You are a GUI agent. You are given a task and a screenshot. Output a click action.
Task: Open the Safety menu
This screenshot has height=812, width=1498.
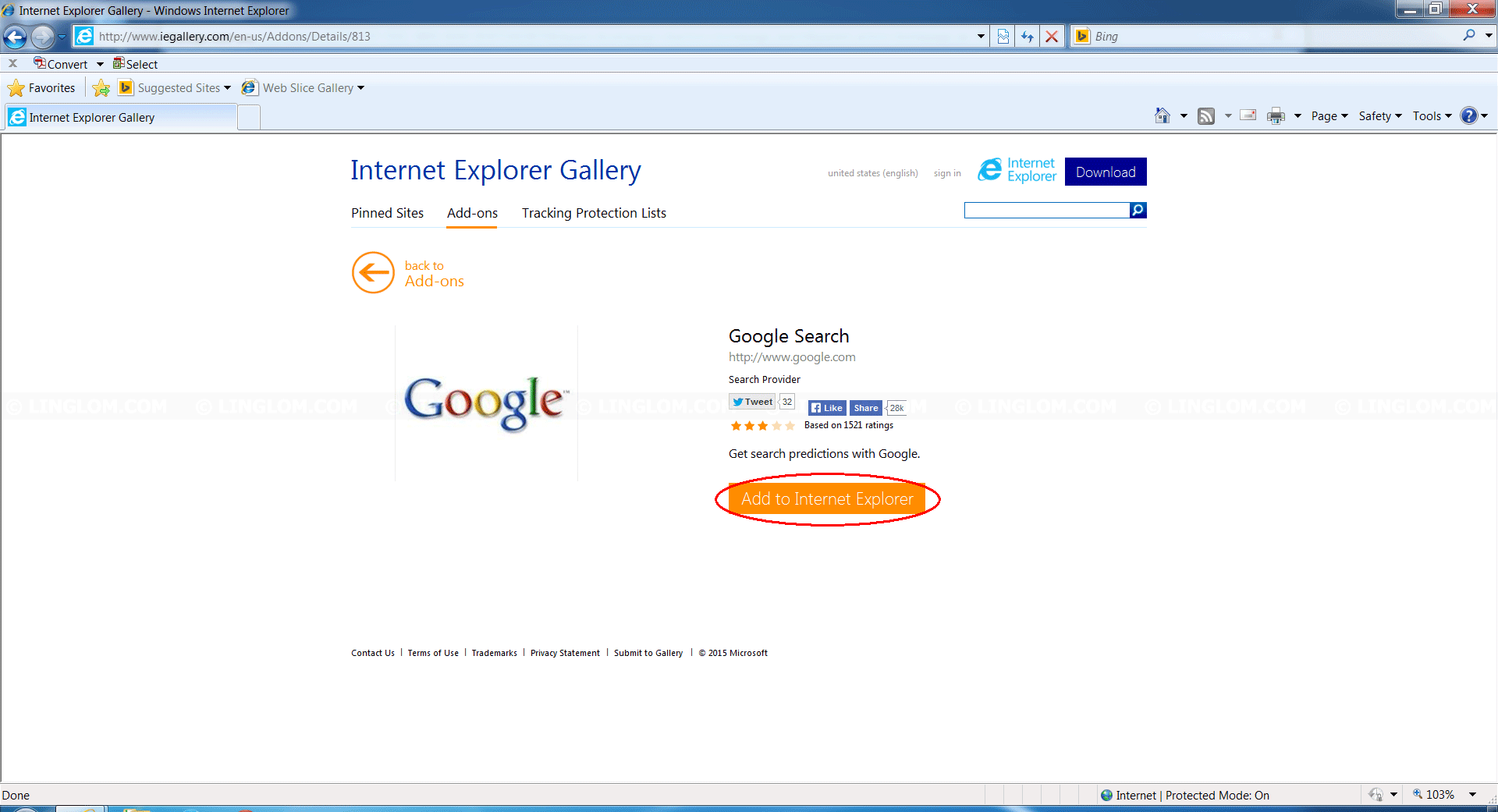point(1380,116)
